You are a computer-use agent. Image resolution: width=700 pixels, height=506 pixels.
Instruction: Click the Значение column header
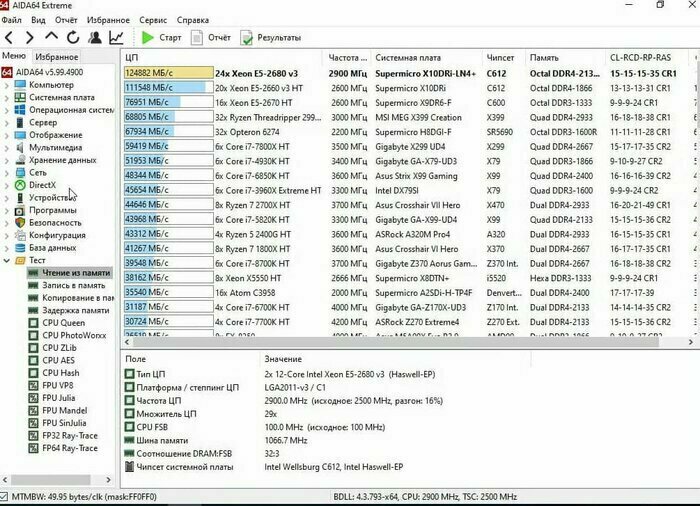point(395,359)
